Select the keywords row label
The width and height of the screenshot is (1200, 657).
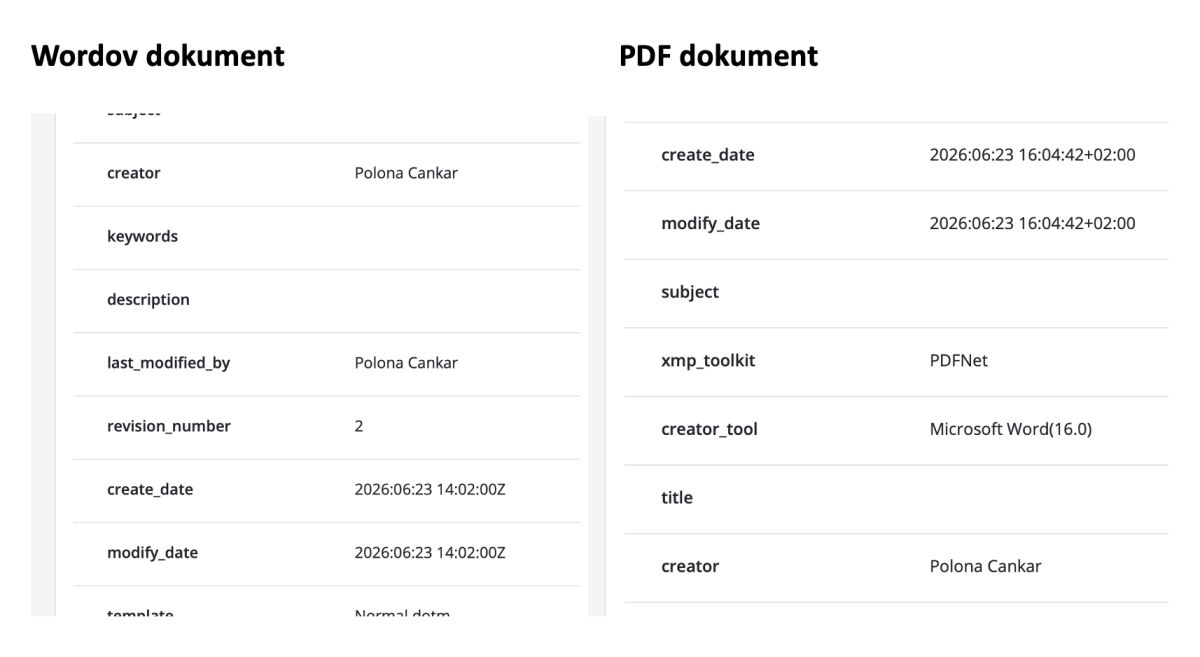[142, 236]
